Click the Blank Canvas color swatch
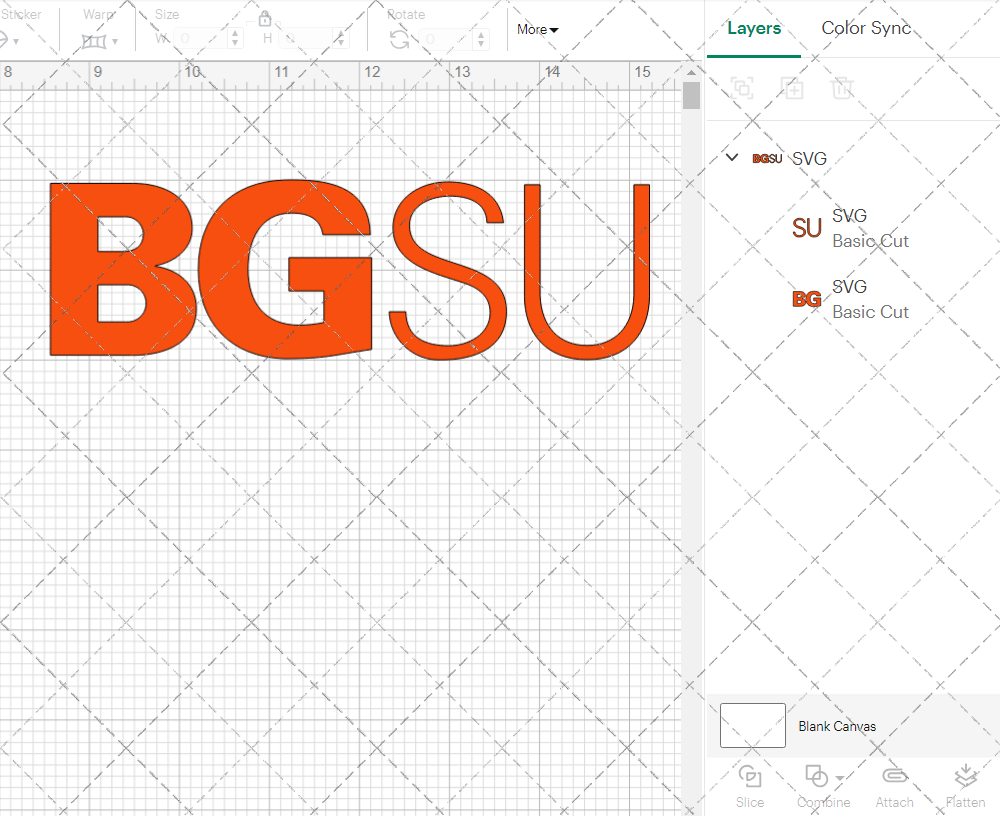The image size is (1000, 816). pyautogui.click(x=752, y=726)
